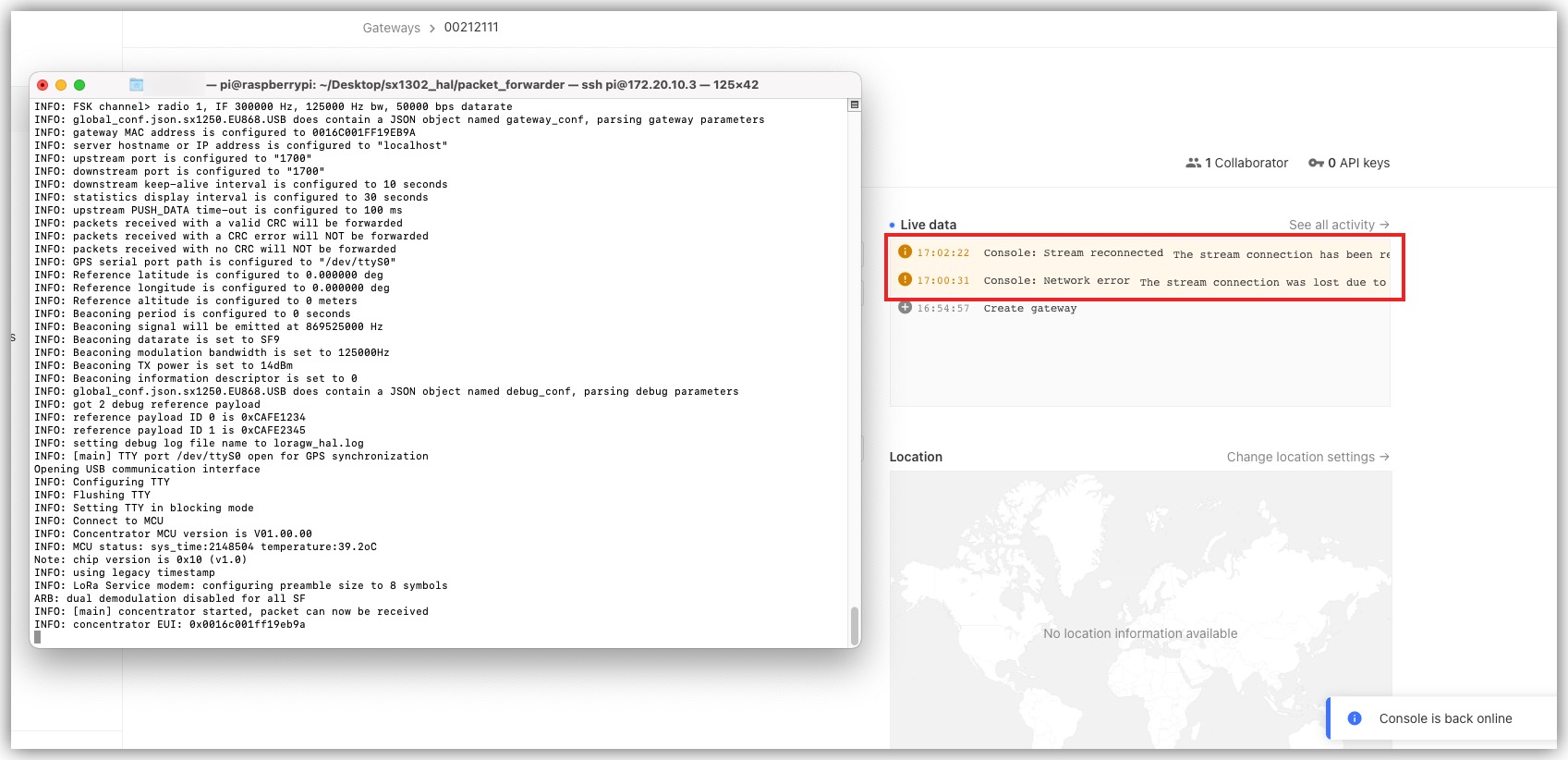The image size is (1568, 760).
Task: Click the gateway MAC address line in terminal
Action: click(x=225, y=132)
